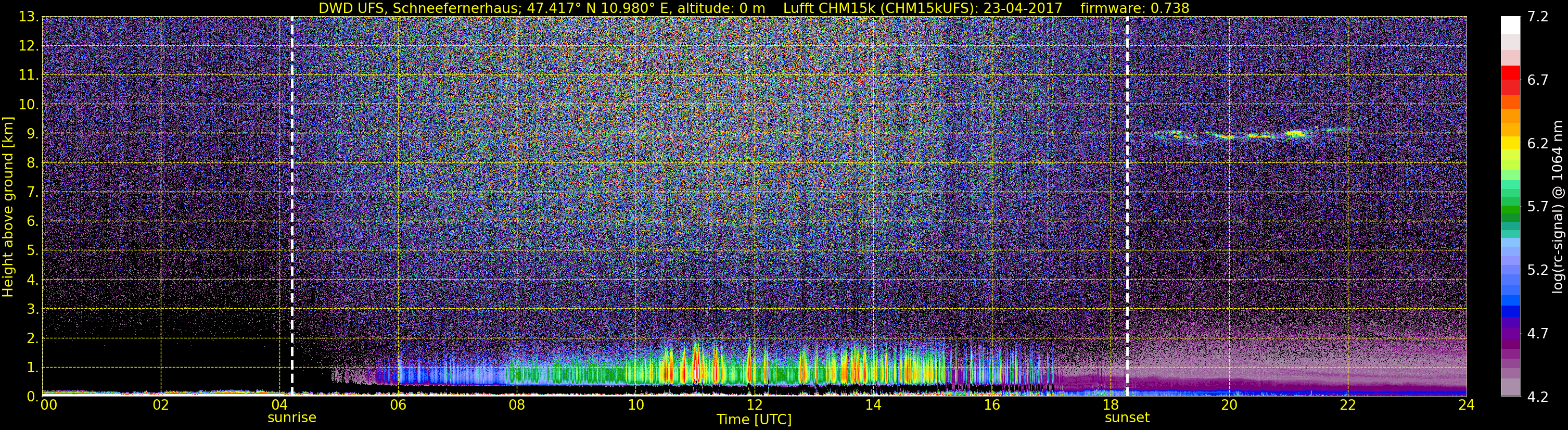The image size is (1568, 430).
Task: Click time tick label "06"
Action: 398,405
